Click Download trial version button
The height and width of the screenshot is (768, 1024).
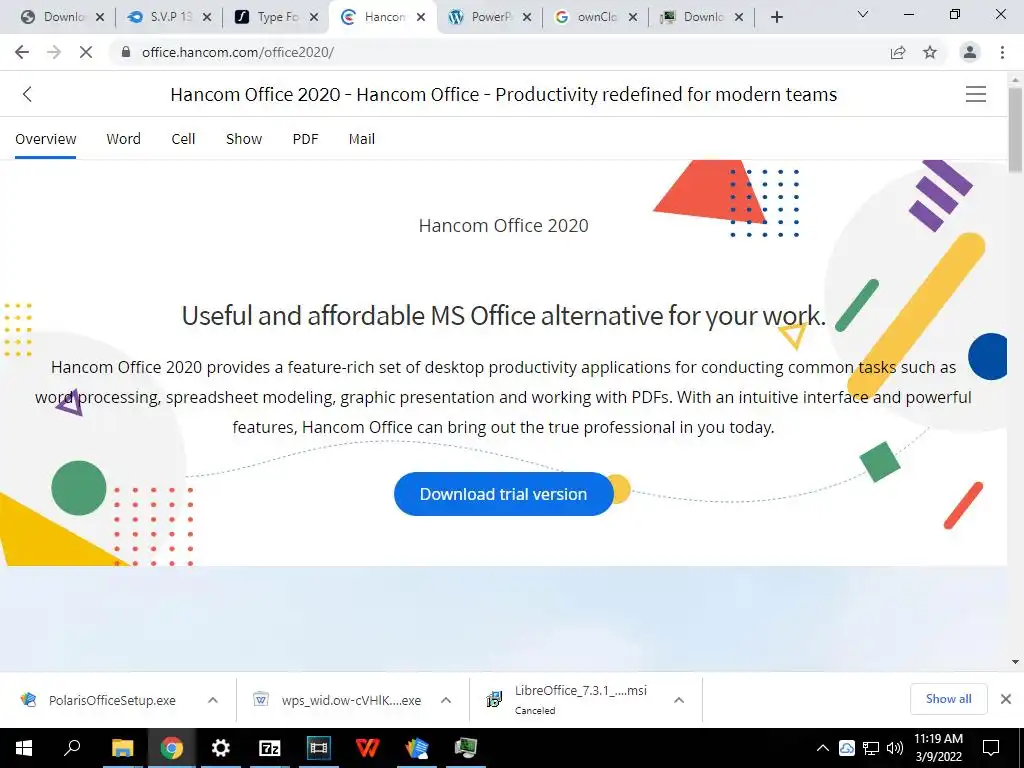[504, 494]
